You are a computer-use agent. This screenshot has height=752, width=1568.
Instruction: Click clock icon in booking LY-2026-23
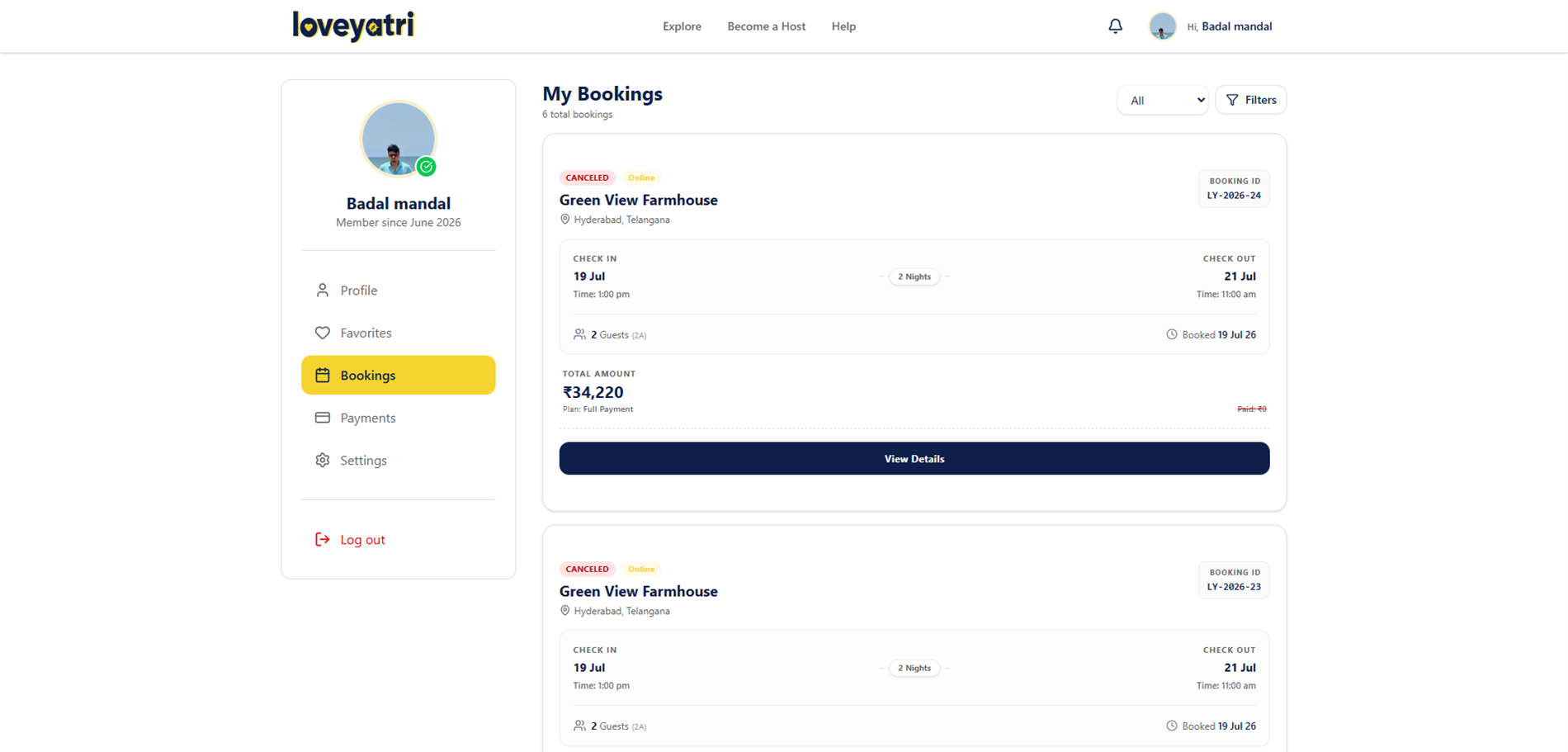(1172, 726)
